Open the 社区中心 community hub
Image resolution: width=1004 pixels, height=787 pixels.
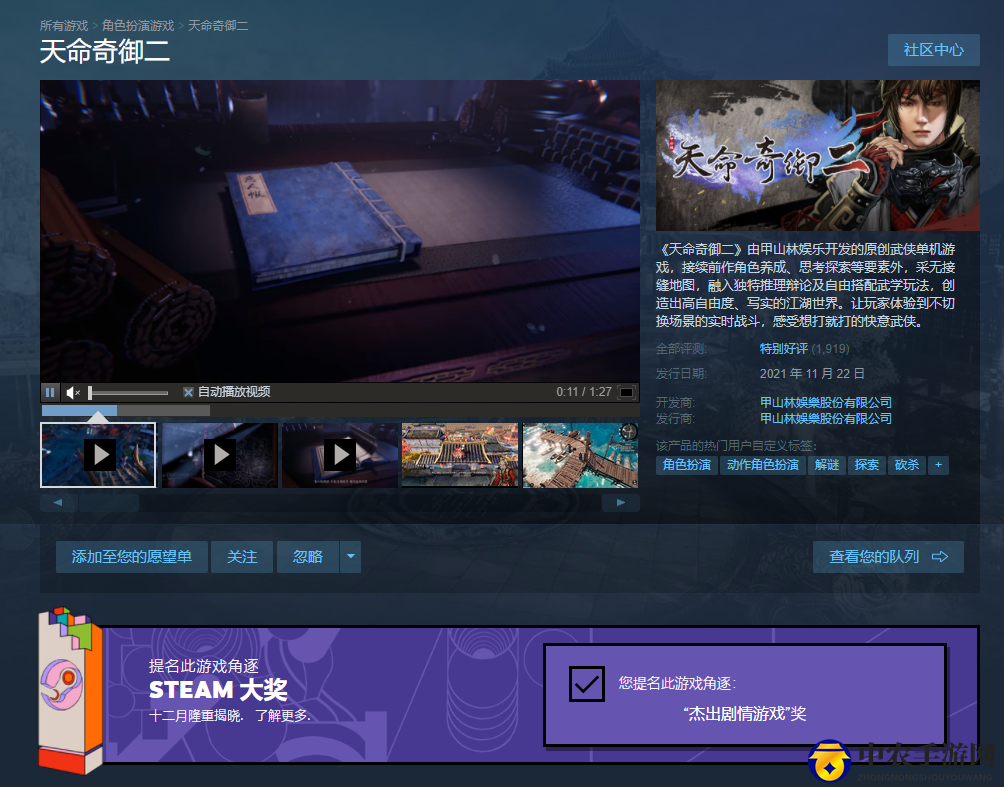pos(934,50)
